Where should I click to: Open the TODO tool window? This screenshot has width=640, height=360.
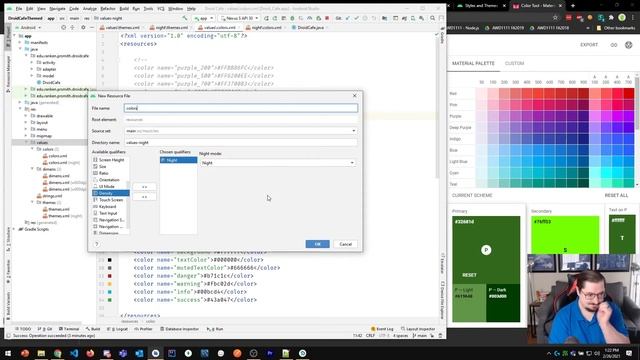point(23,329)
